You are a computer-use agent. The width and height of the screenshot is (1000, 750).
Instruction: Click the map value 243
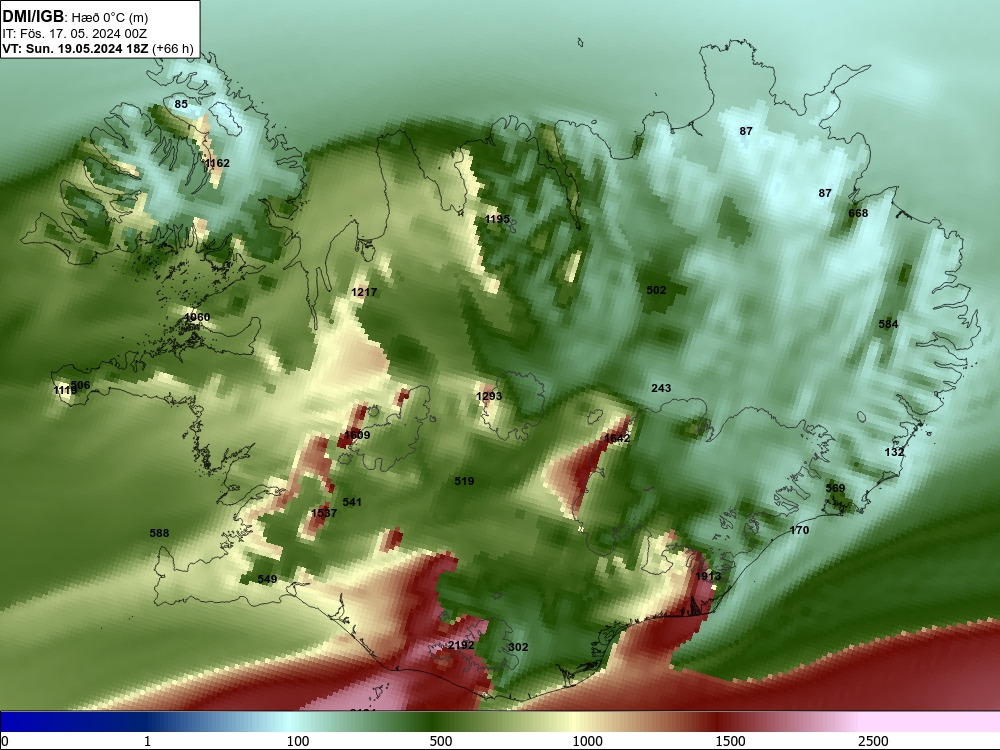pos(661,388)
